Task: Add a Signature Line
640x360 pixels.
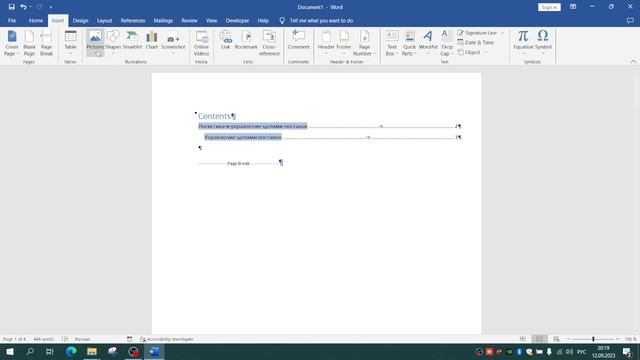Action: (x=477, y=33)
